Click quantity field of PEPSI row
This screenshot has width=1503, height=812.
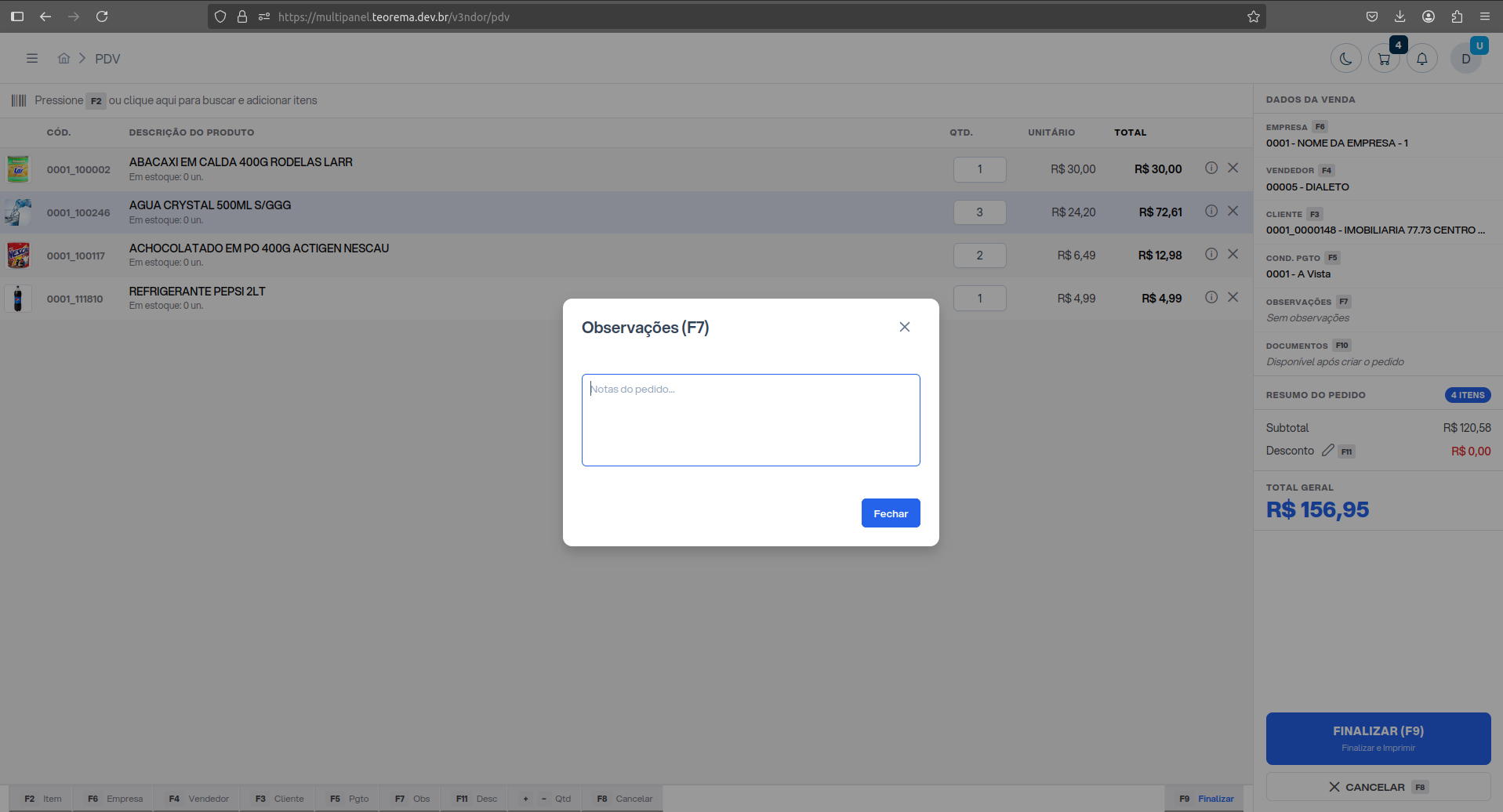pos(979,299)
